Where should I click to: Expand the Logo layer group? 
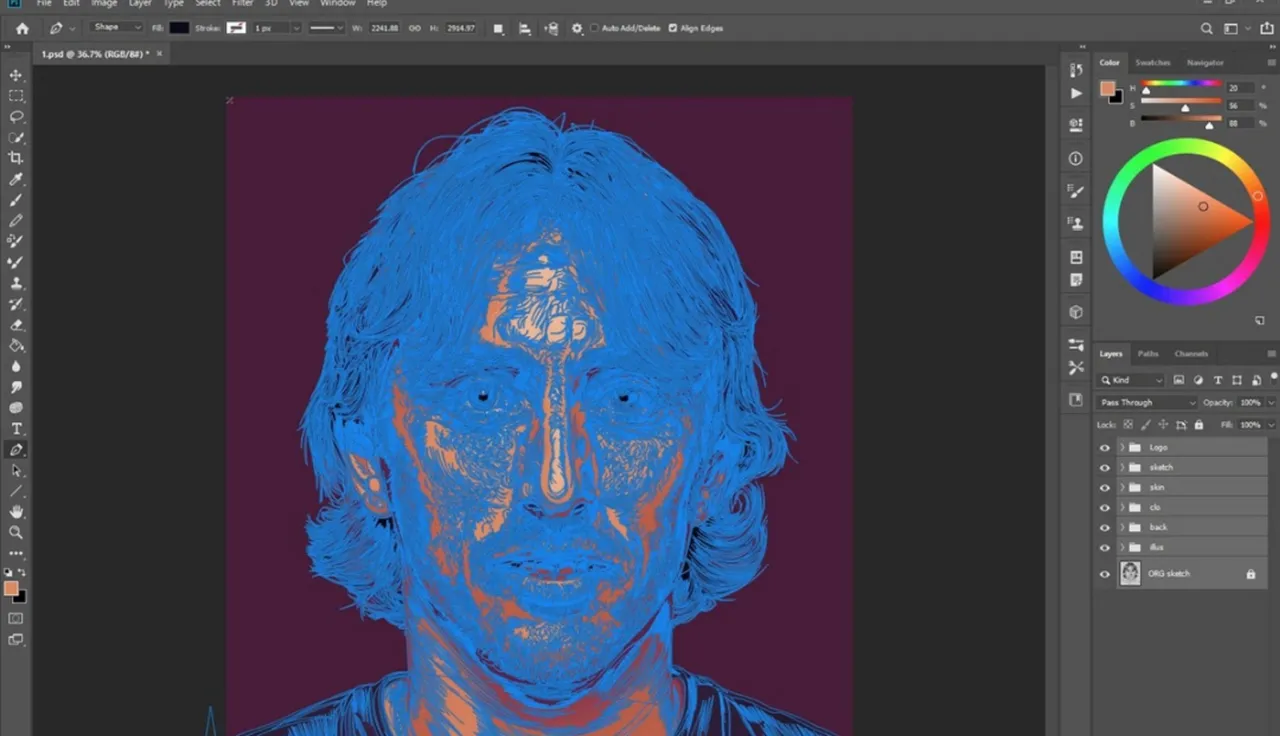1122,448
